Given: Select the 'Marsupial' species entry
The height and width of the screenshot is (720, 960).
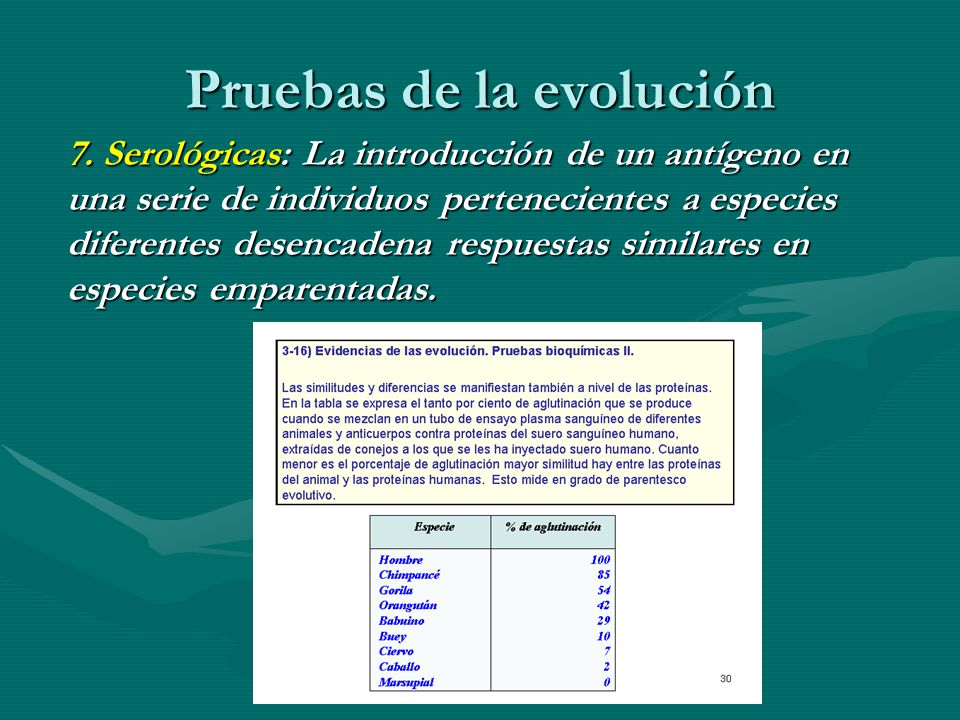Looking at the screenshot, I should point(406,682).
